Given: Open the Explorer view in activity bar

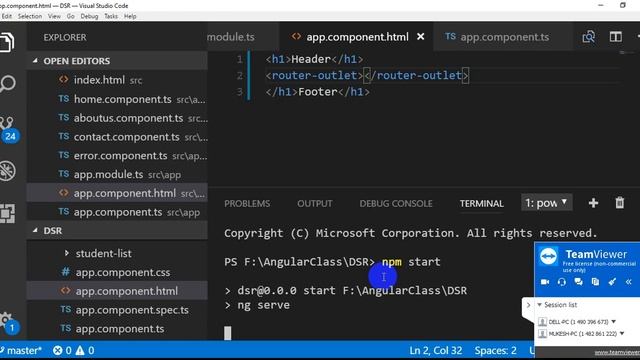Looking at the screenshot, I should (7, 41).
